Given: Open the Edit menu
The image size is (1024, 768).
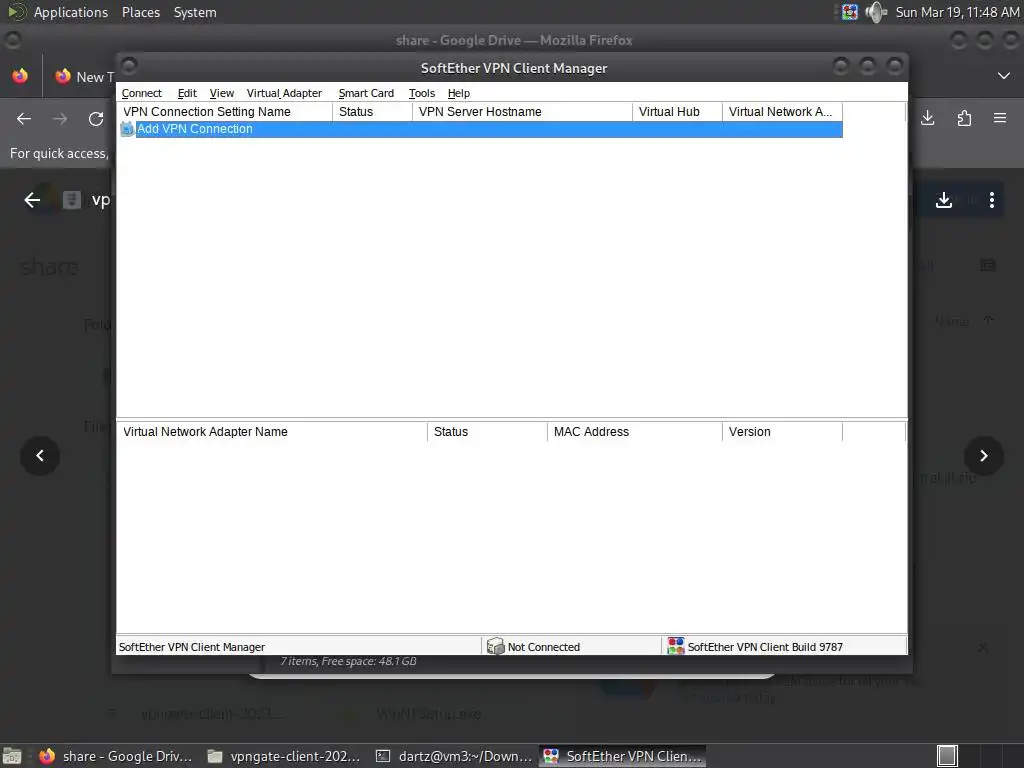Looking at the screenshot, I should point(187,93).
